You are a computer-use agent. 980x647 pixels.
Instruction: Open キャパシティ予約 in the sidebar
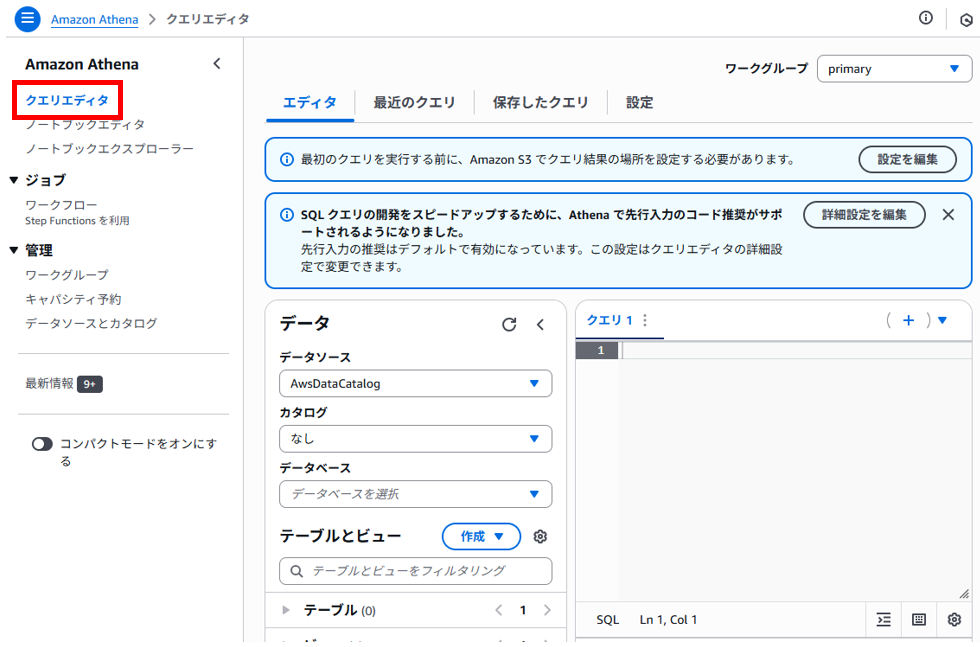(x=73, y=299)
